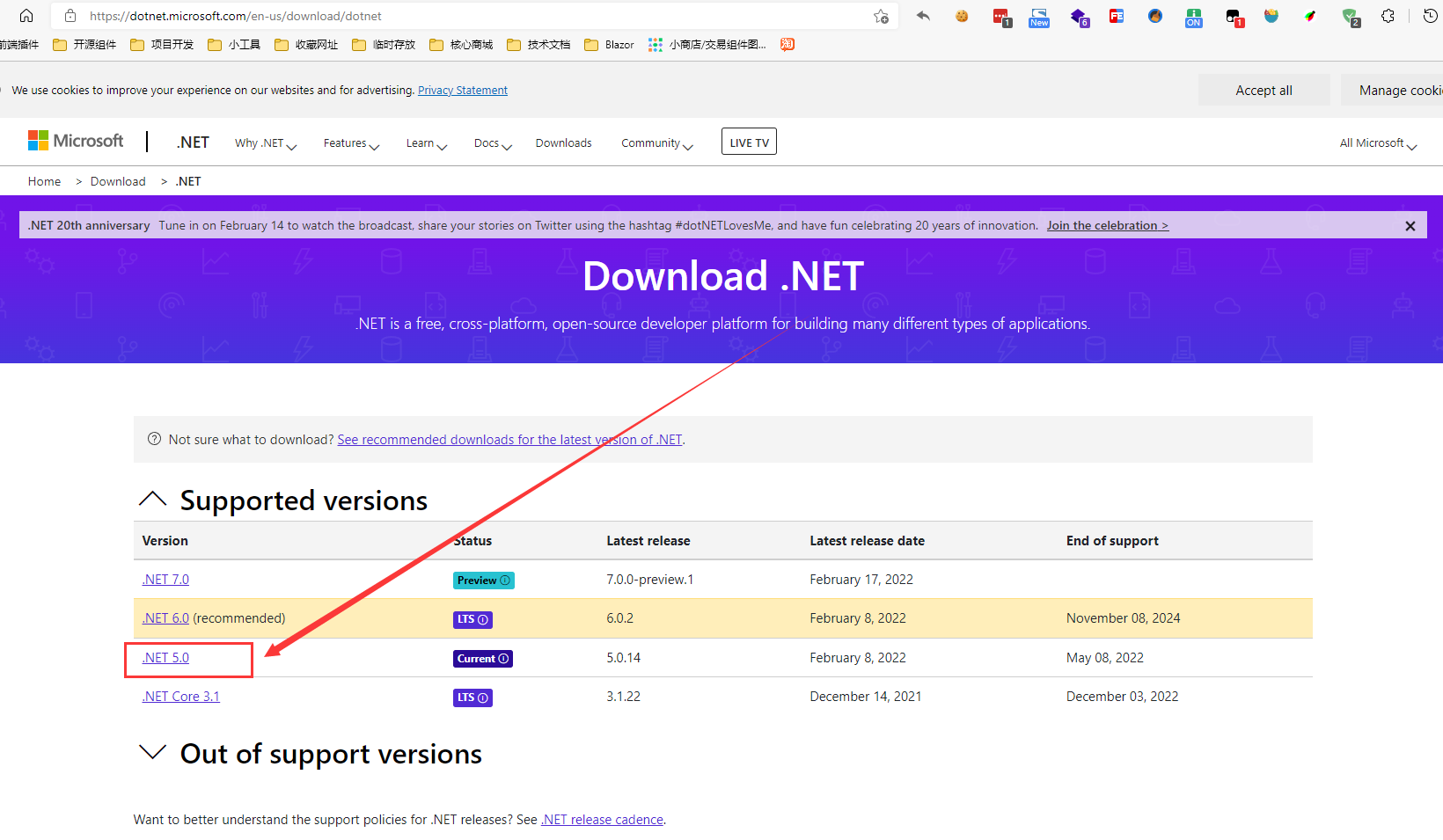Image resolution: width=1443 pixels, height=840 pixels.
Task: Open the 项目开发 bookmarks folder
Action: point(162,45)
